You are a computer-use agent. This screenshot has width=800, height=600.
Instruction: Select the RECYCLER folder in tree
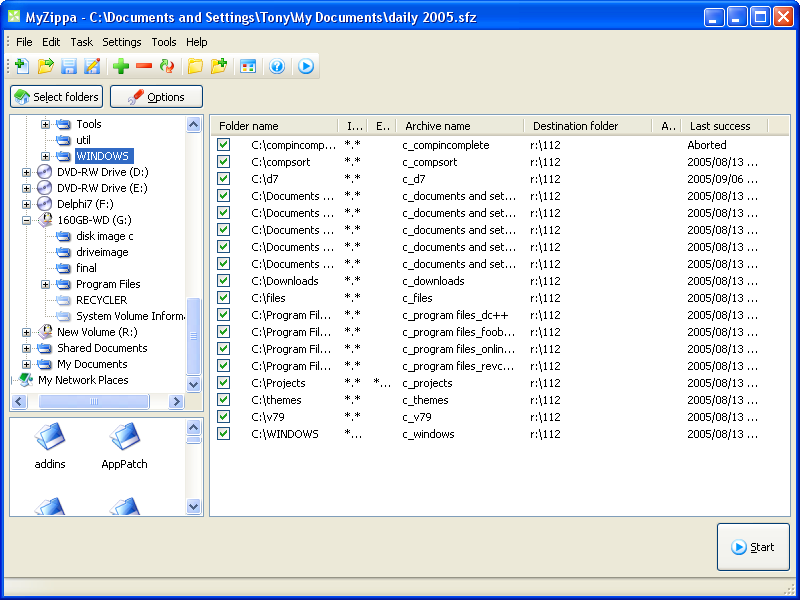(x=102, y=300)
